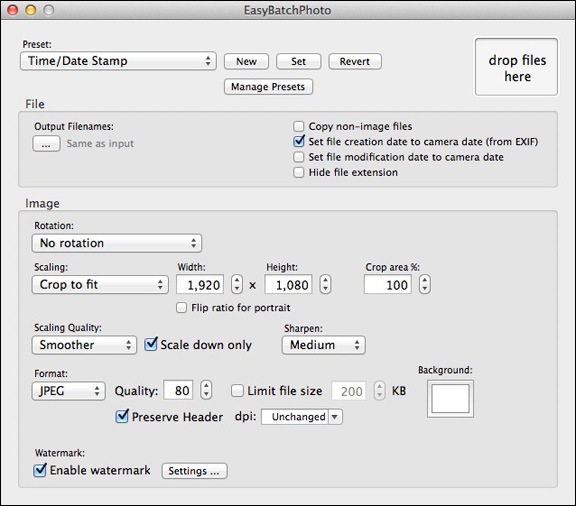
Task: Uncheck Scale down only
Action: tap(151, 344)
